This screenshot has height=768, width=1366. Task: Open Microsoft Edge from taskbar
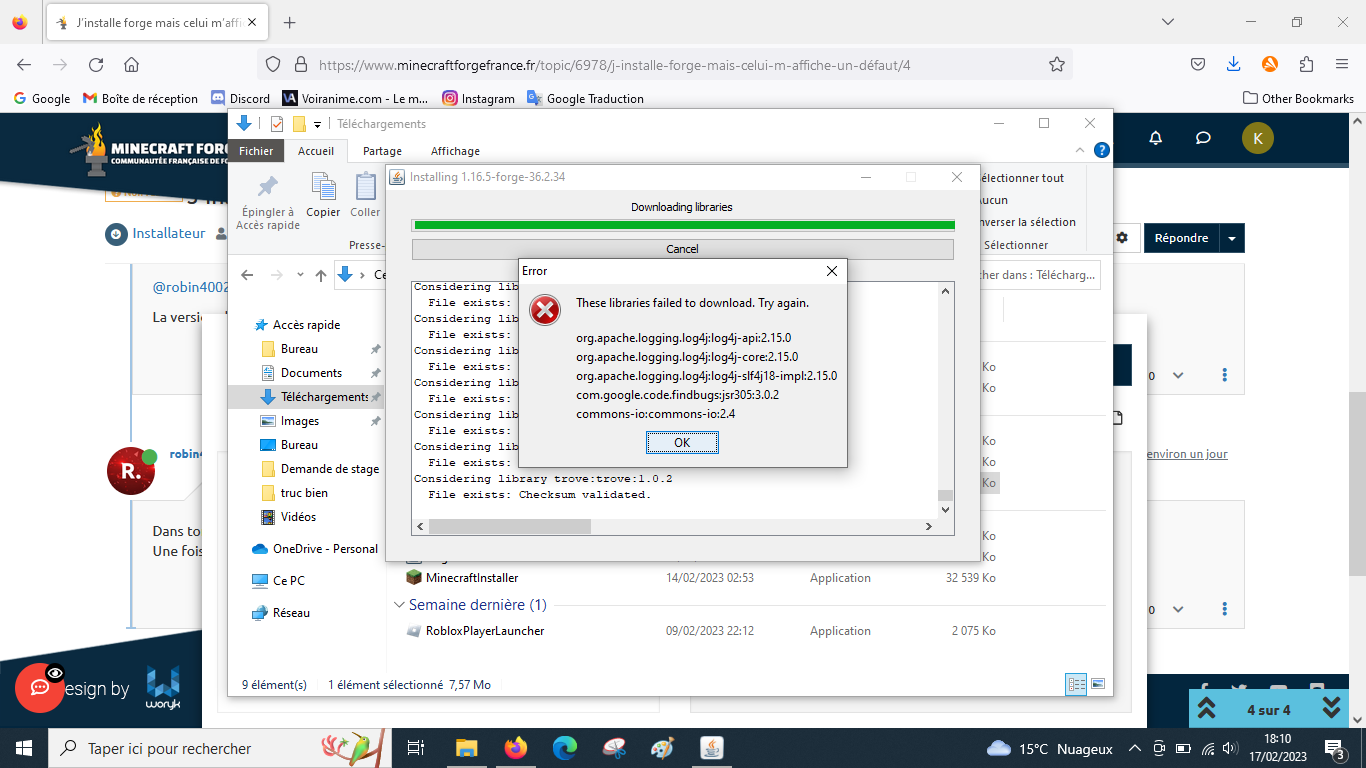(565, 748)
